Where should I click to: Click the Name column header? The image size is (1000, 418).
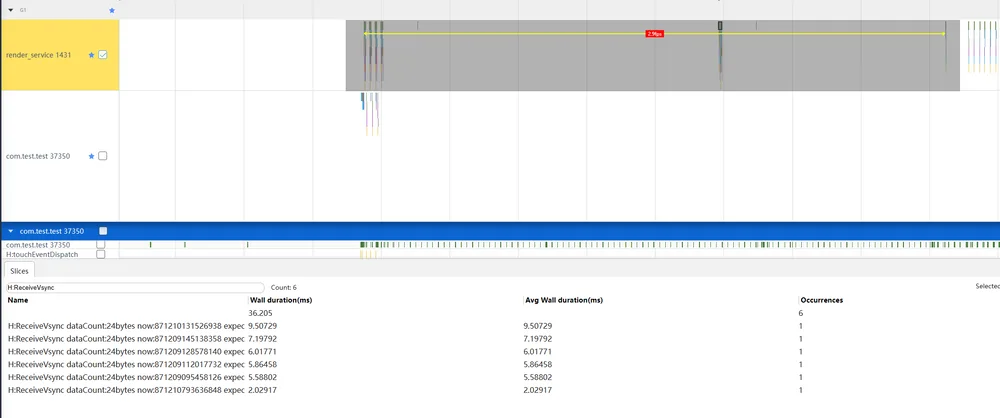click(18, 300)
